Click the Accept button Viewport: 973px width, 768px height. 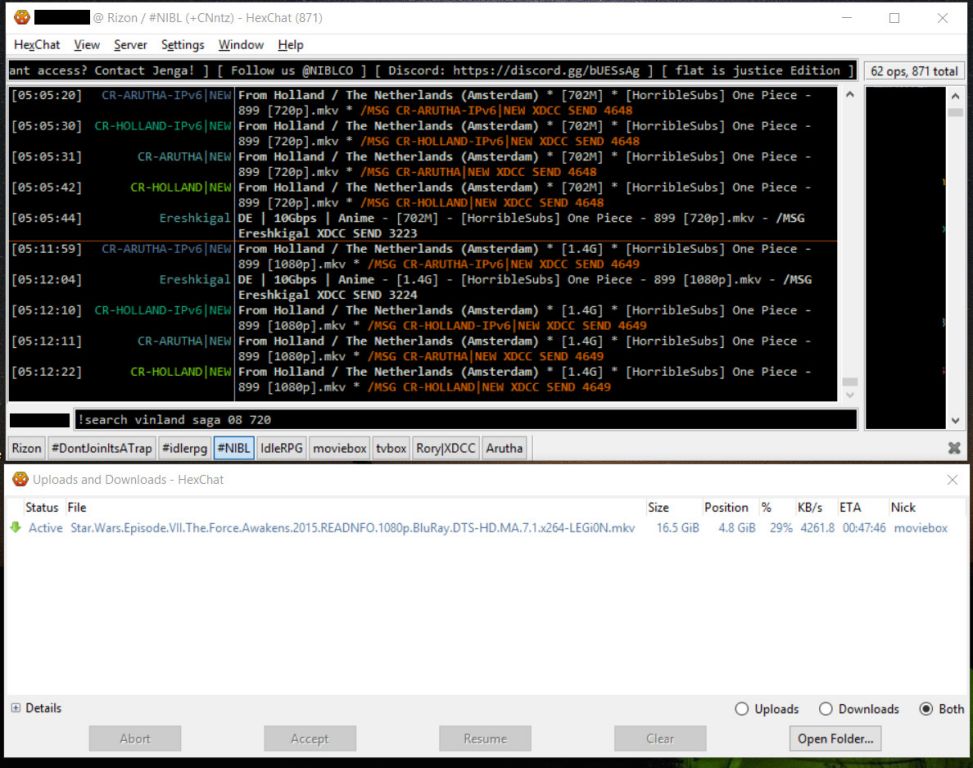coord(310,738)
